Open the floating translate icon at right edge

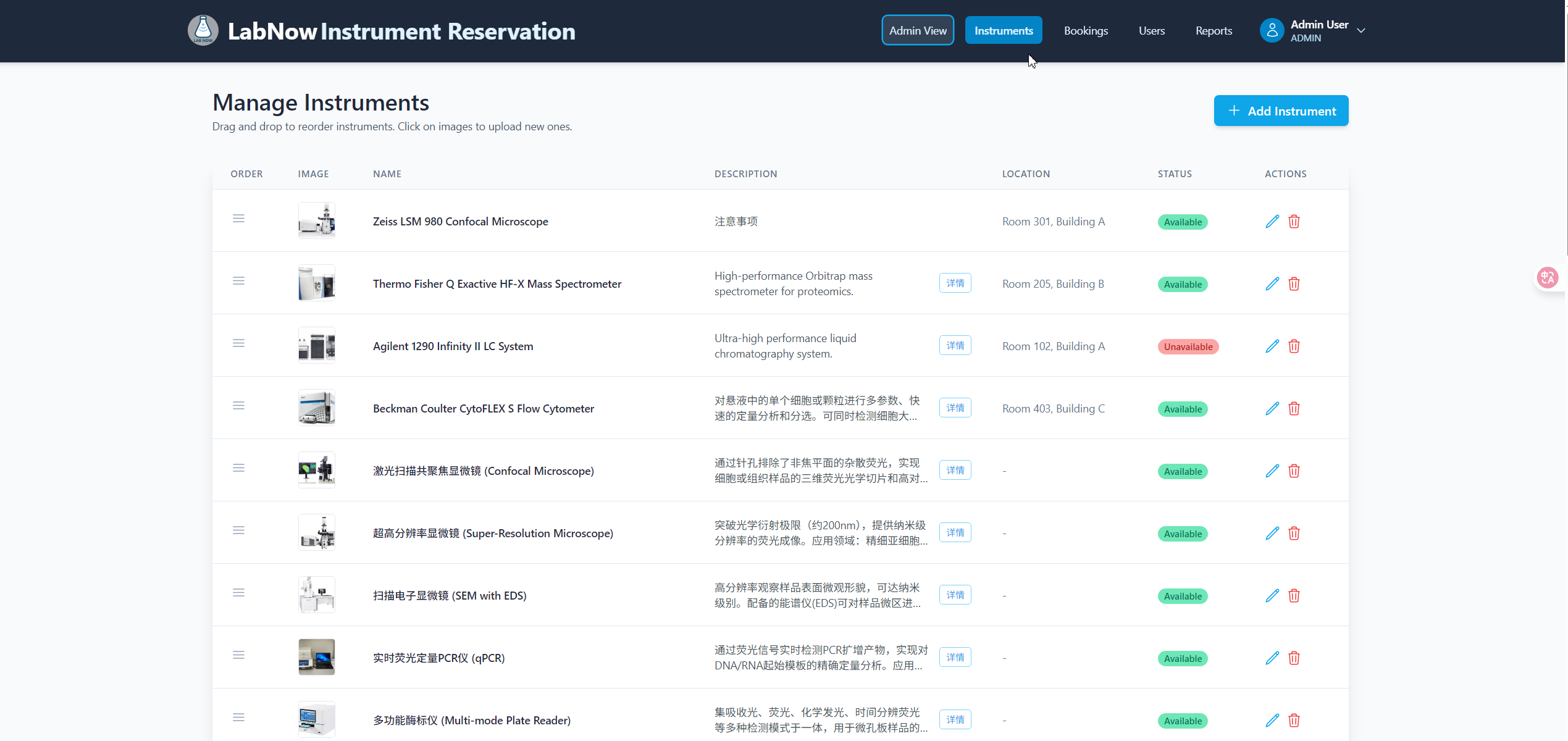tap(1547, 277)
